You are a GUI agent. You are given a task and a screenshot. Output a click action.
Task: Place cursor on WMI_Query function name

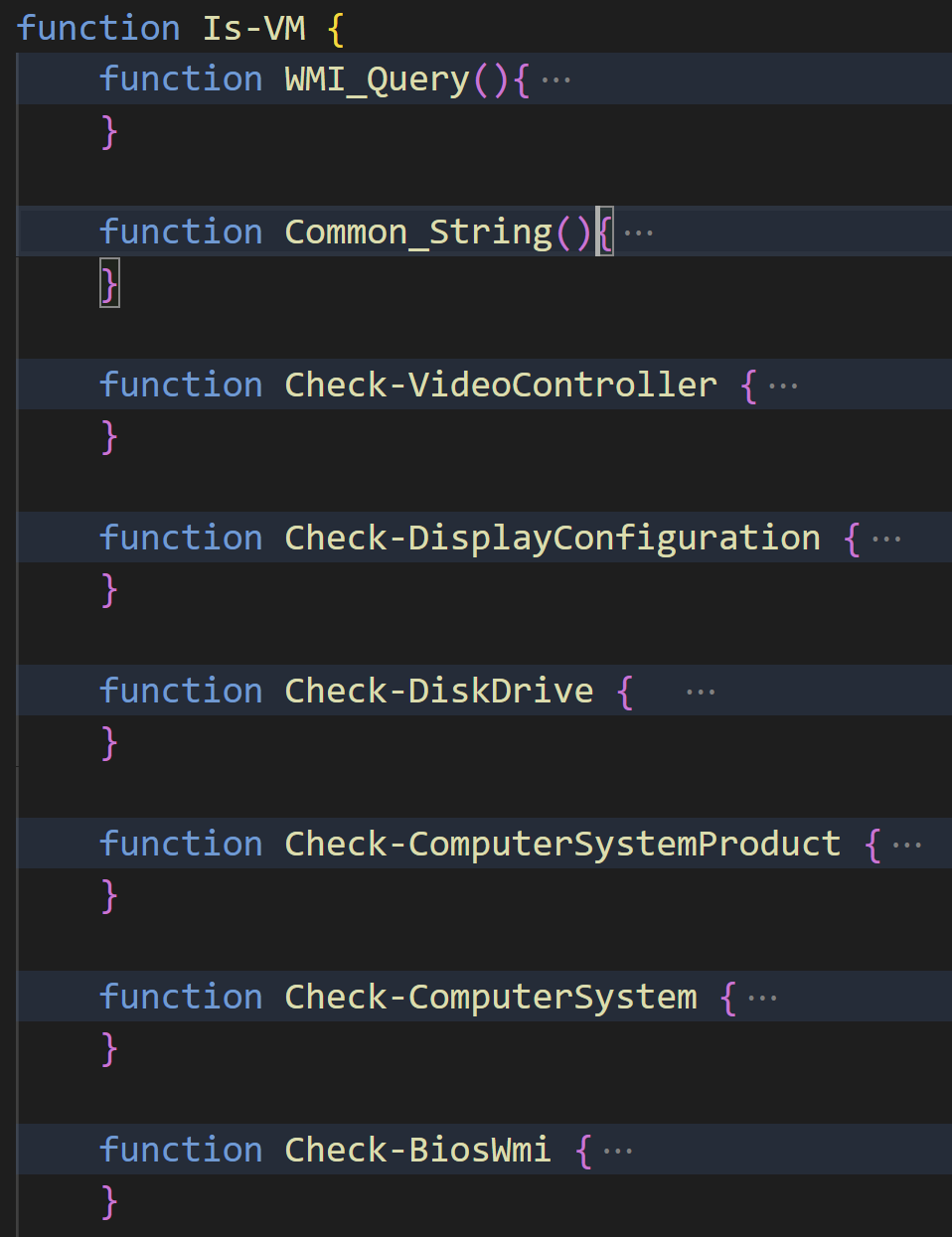[378, 79]
